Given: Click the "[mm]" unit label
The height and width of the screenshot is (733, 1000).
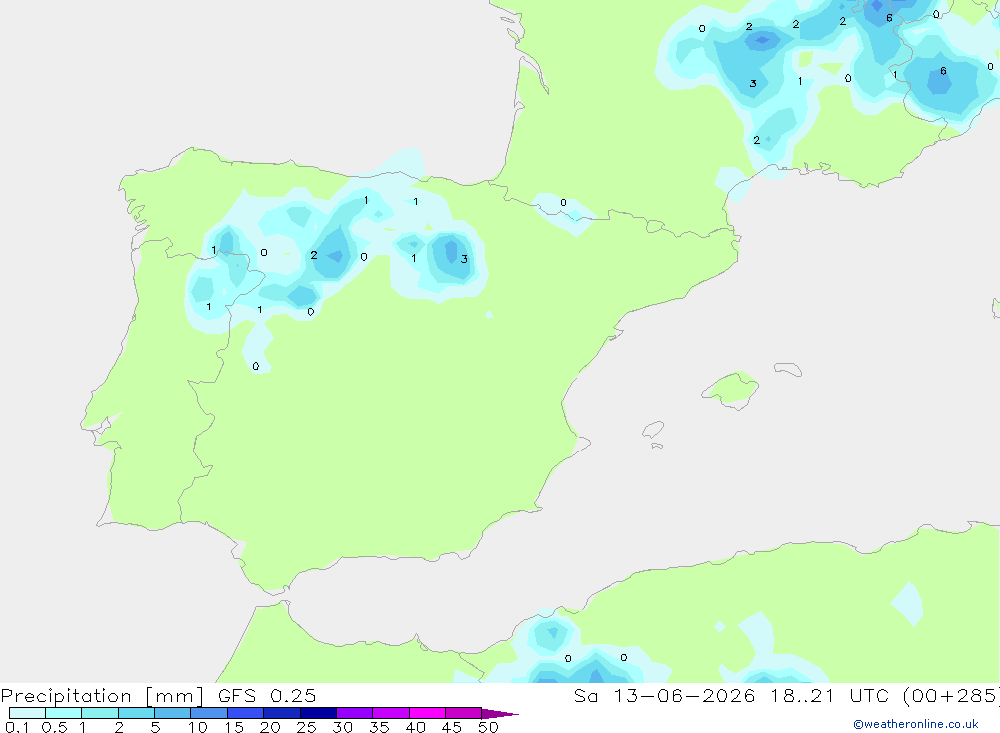Looking at the screenshot, I should 175,696.
